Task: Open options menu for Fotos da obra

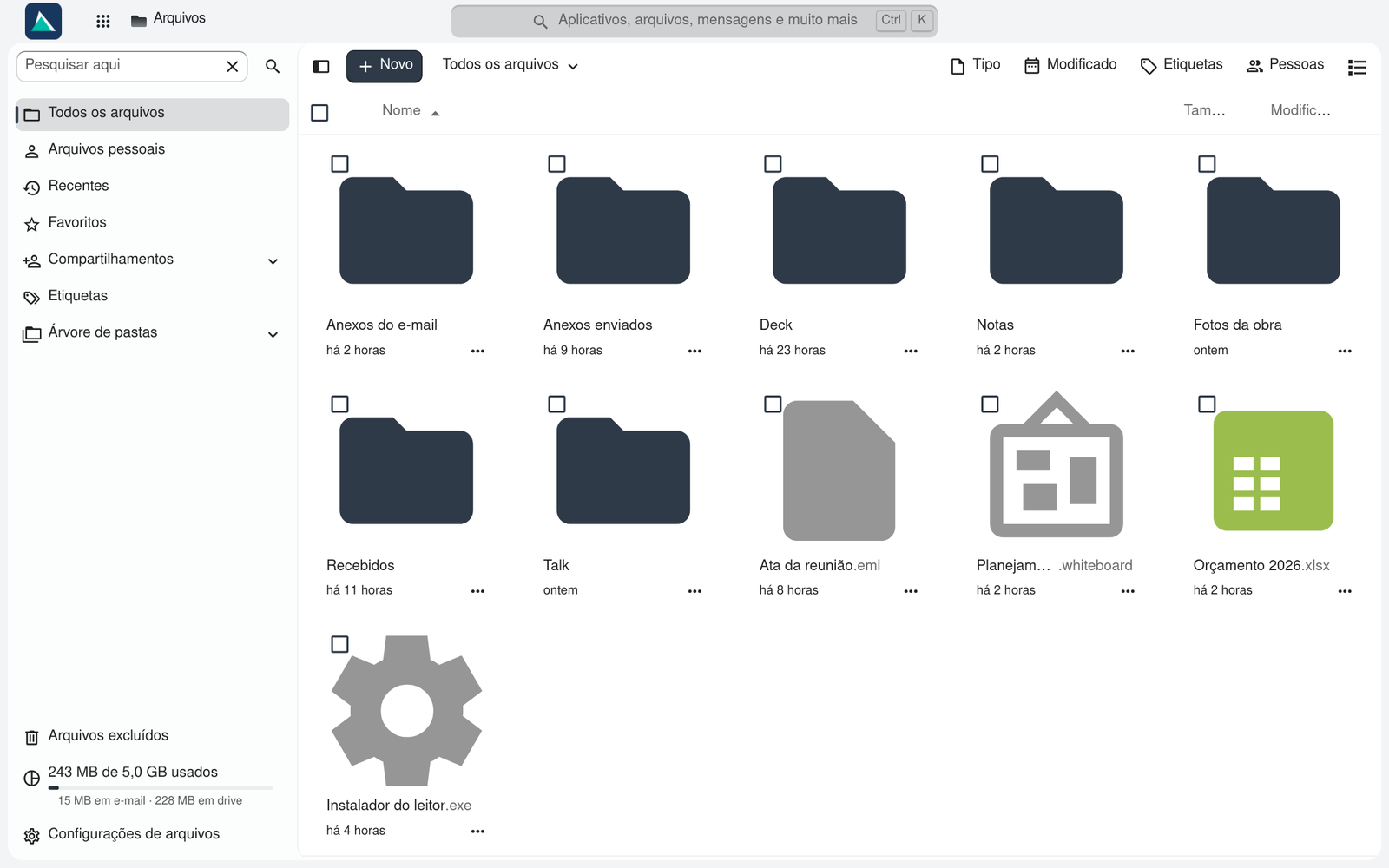Action: click(x=1345, y=351)
